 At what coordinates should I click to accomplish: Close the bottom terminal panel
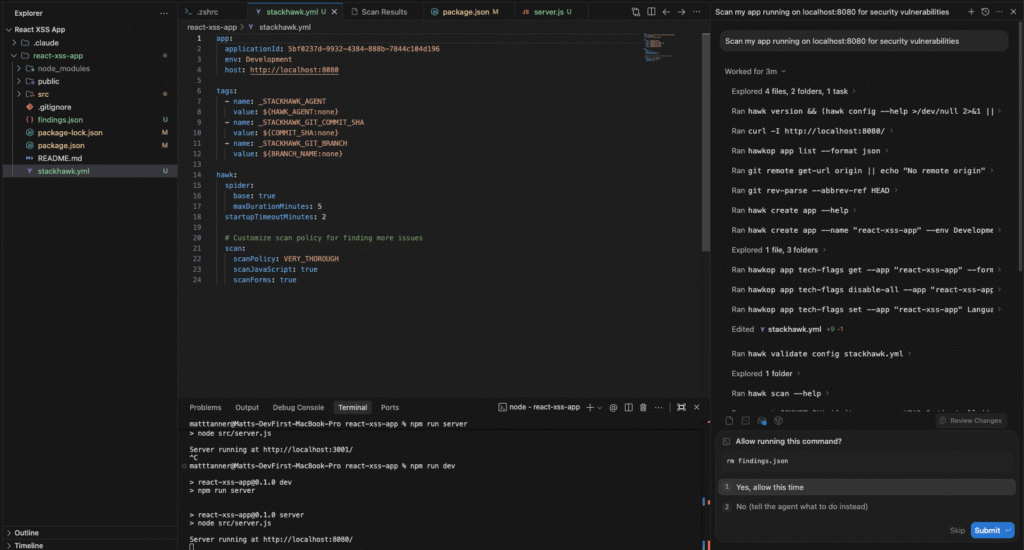pyautogui.click(x=696, y=408)
